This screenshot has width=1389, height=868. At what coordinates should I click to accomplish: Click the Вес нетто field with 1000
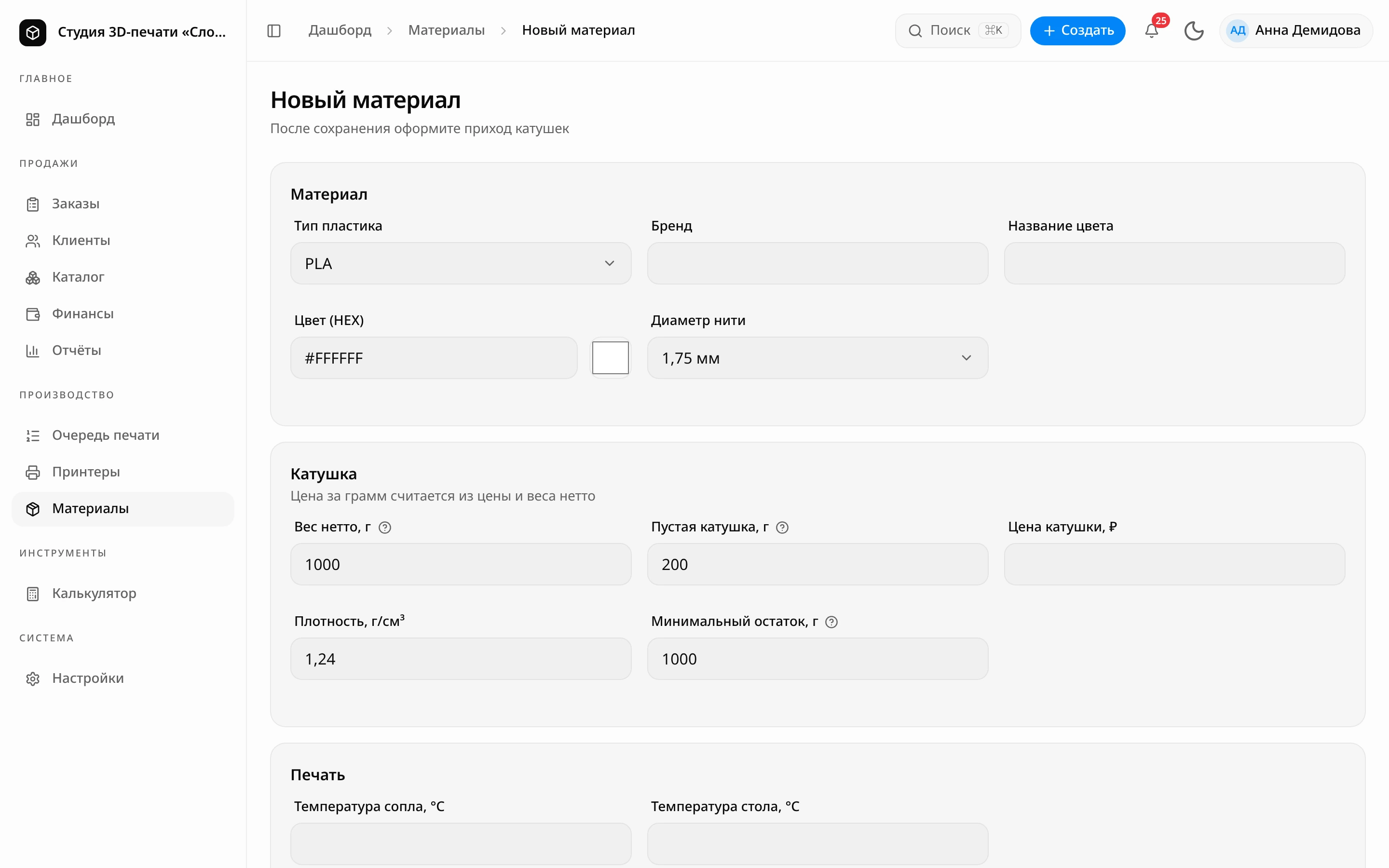pos(461,564)
